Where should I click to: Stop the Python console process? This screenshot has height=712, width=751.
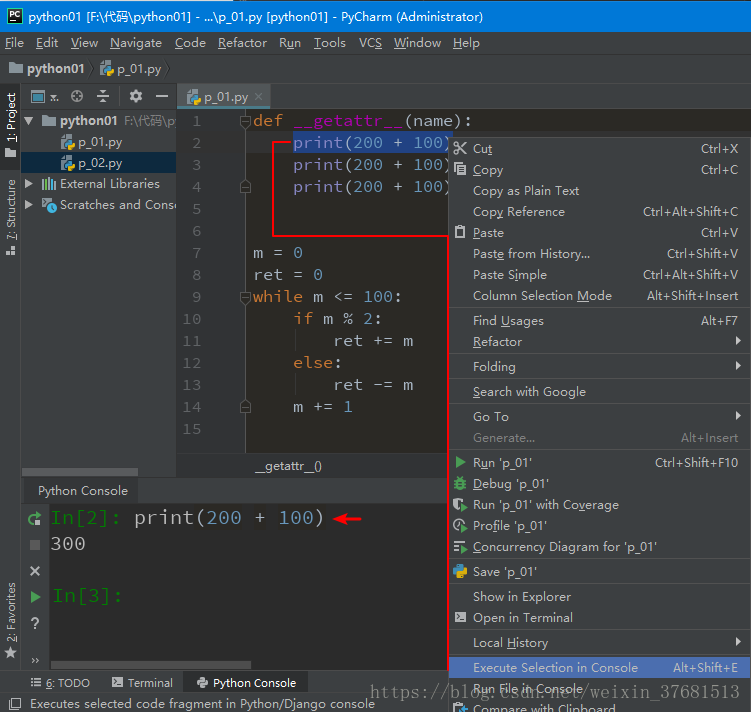click(x=34, y=545)
